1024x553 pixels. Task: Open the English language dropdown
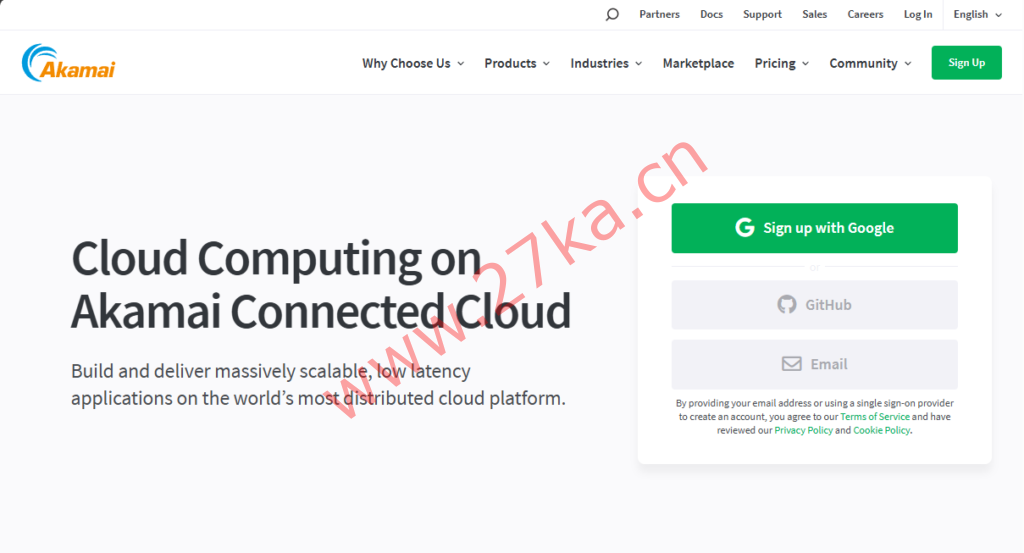pyautogui.click(x=977, y=14)
